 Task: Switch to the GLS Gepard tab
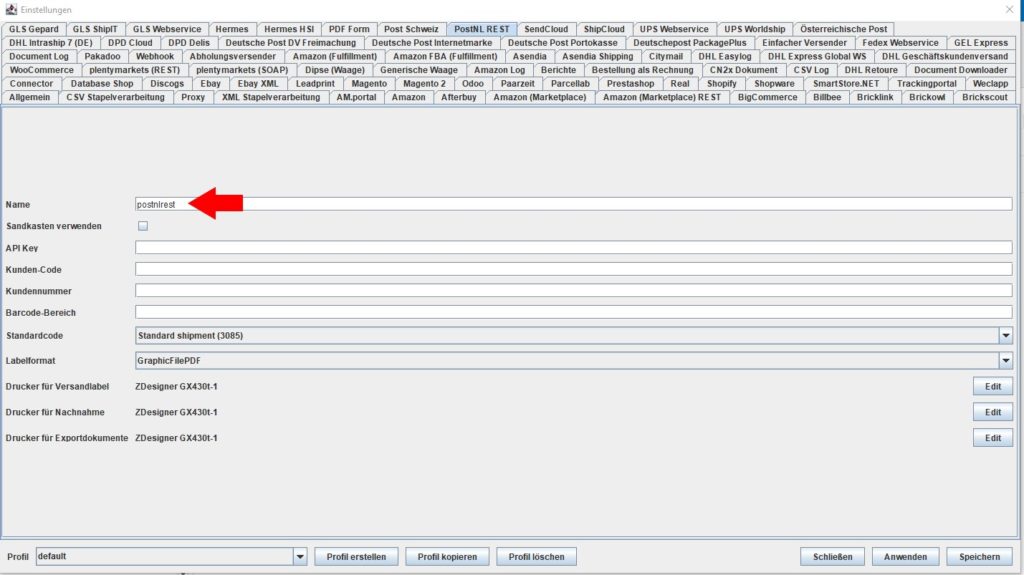point(33,29)
